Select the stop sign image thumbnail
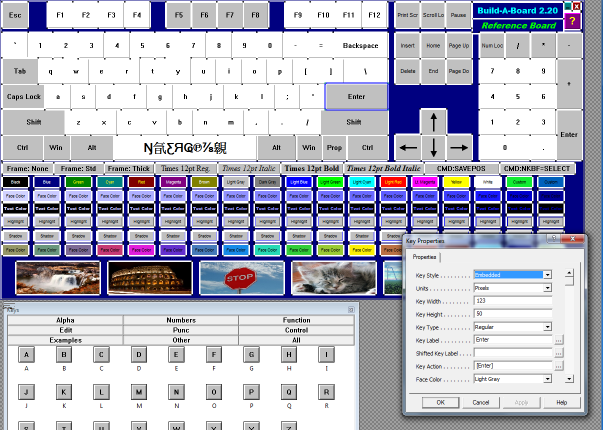Image resolution: width=603 pixels, height=430 pixels. (241, 277)
